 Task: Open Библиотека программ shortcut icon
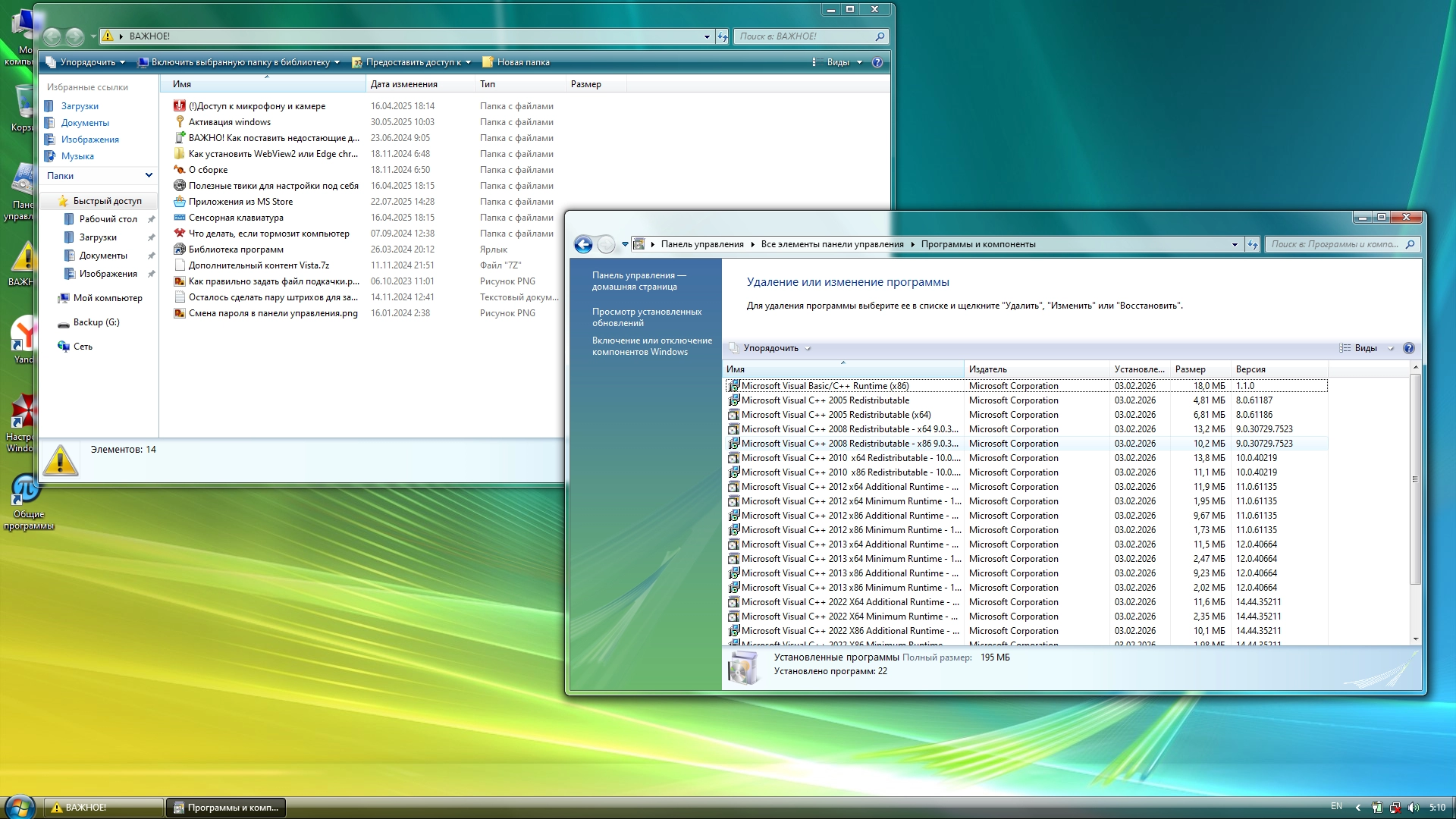pos(180,249)
